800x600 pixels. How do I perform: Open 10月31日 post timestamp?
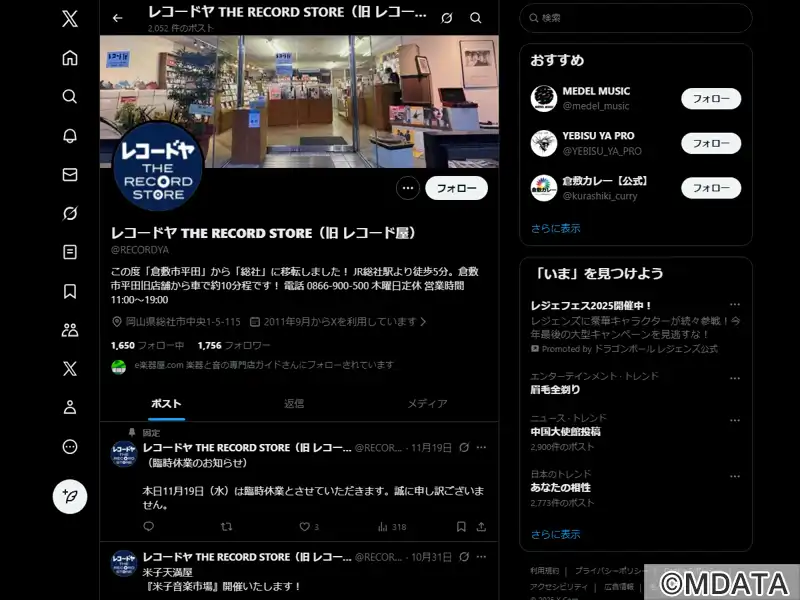click(x=431, y=557)
